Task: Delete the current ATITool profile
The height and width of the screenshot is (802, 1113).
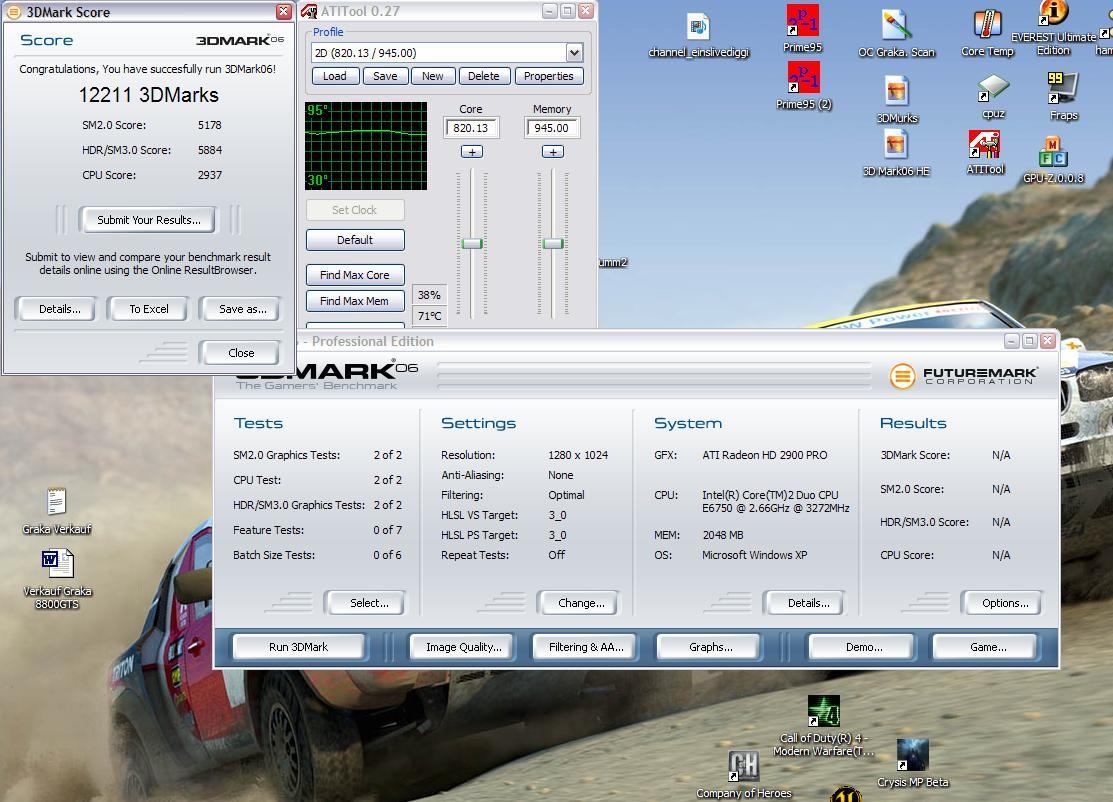Action: point(483,76)
